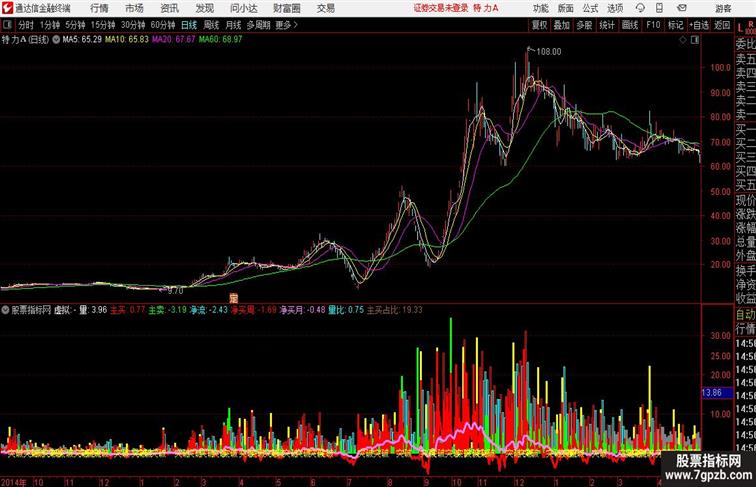Switch to the 15分钟 period tab
The width and height of the screenshot is (756, 487).
pos(103,25)
